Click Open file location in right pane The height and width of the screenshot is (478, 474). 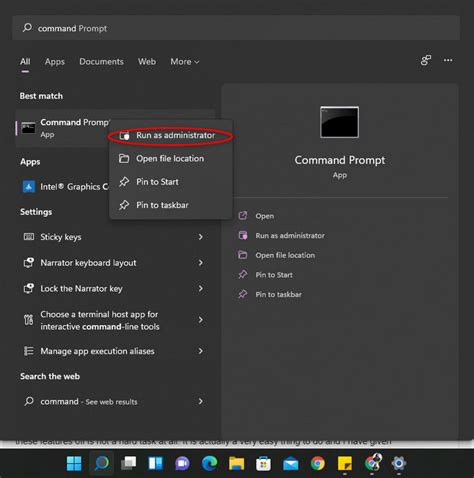(285, 255)
